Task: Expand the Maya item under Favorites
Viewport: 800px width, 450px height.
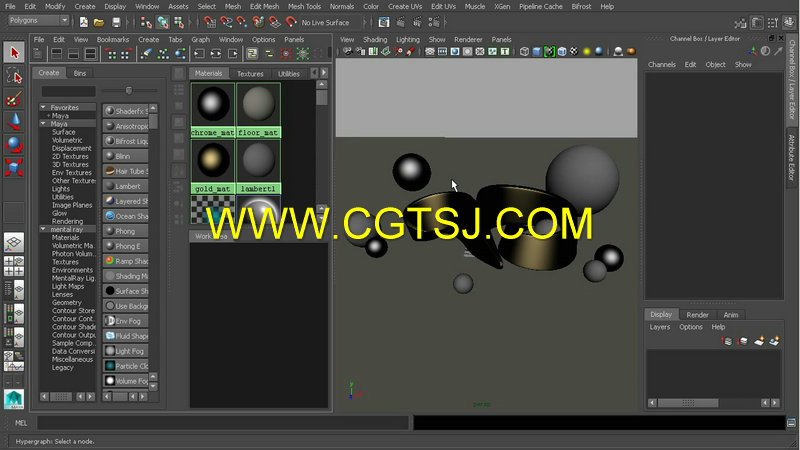Action: (x=48, y=116)
